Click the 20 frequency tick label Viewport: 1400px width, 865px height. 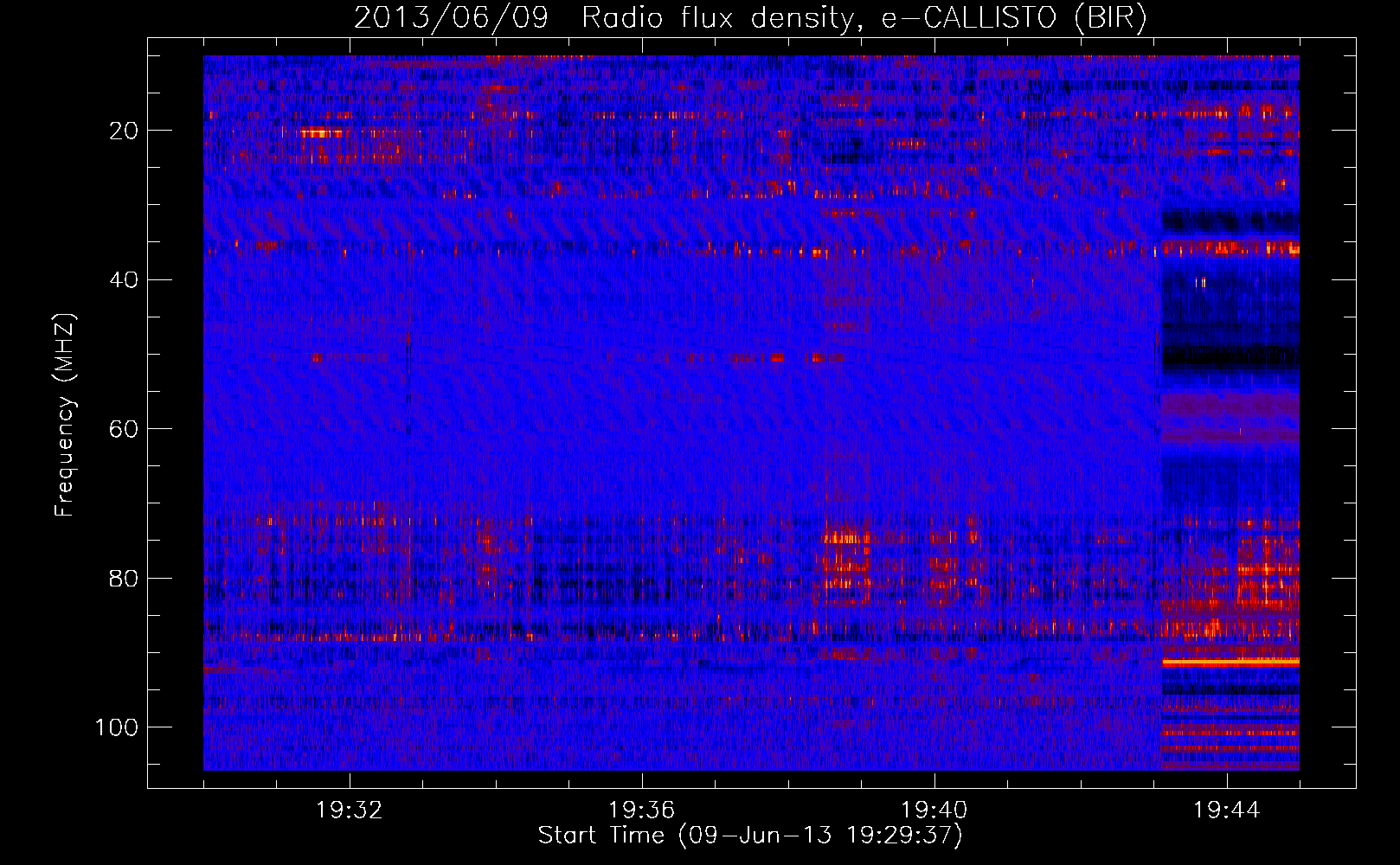[x=125, y=131]
